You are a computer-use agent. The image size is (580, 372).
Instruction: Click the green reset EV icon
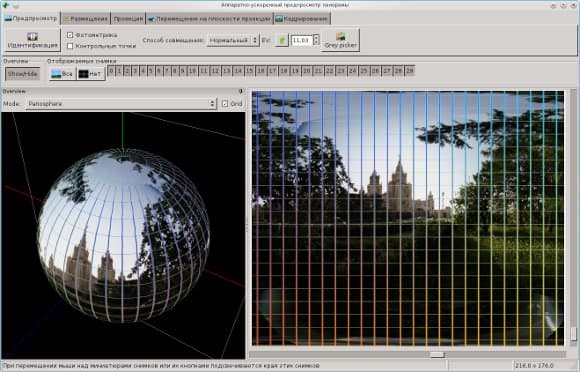(282, 40)
